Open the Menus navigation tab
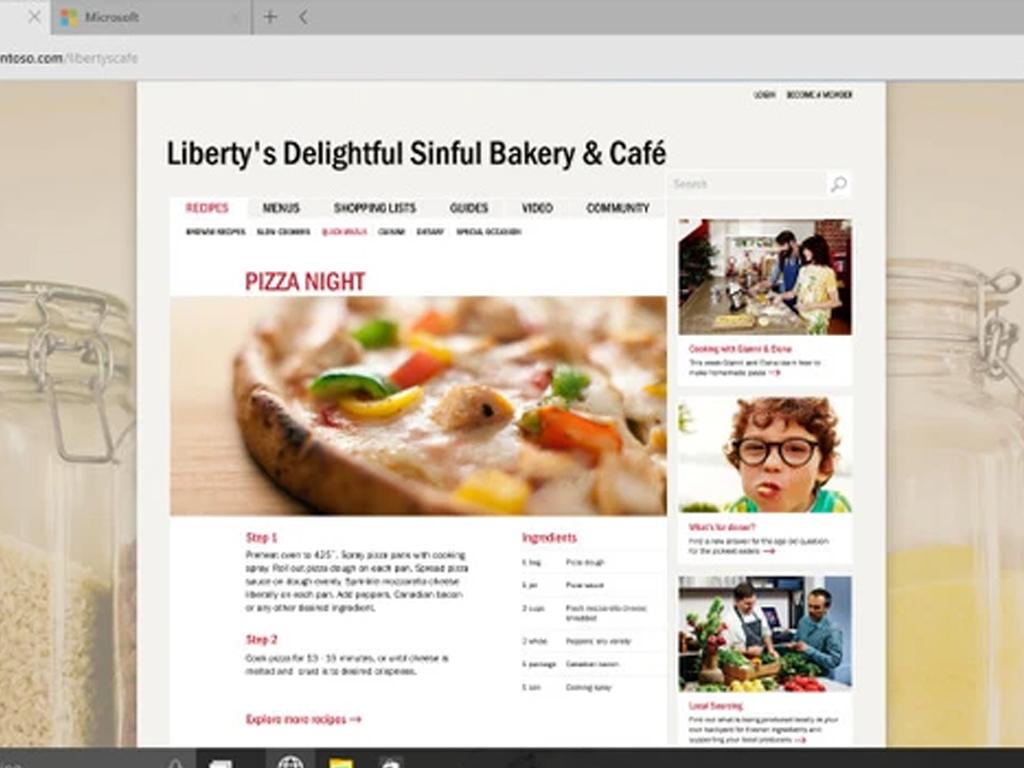1024x768 pixels. [281, 208]
